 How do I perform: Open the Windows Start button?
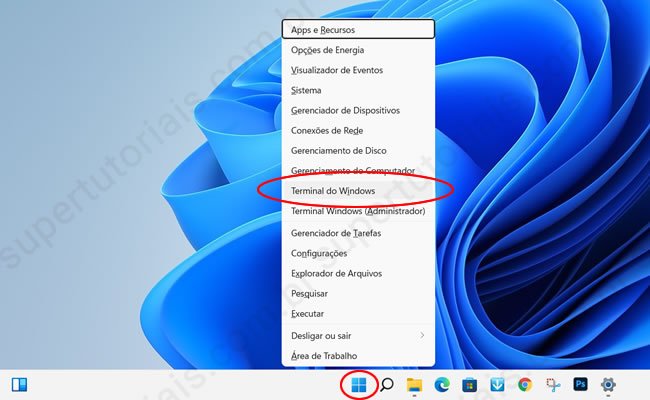click(359, 385)
